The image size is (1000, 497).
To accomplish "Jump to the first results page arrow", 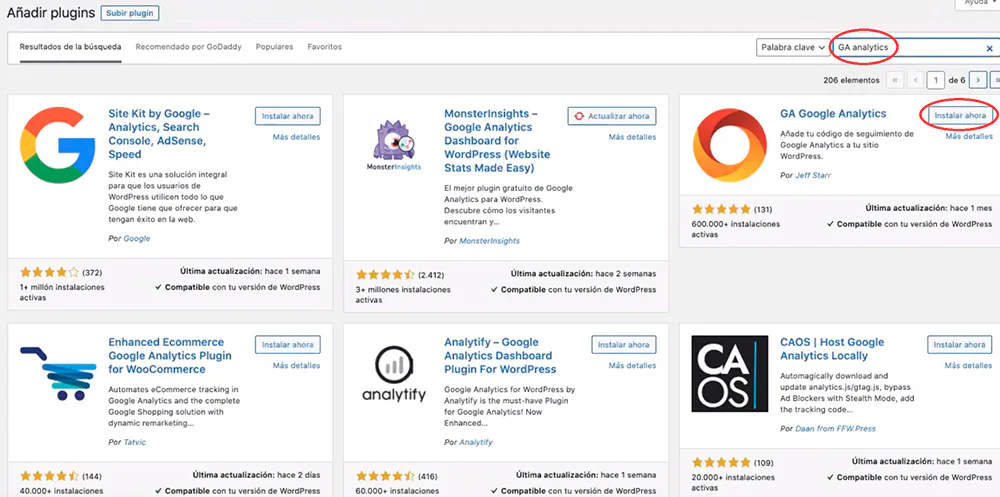I will click(x=895, y=80).
